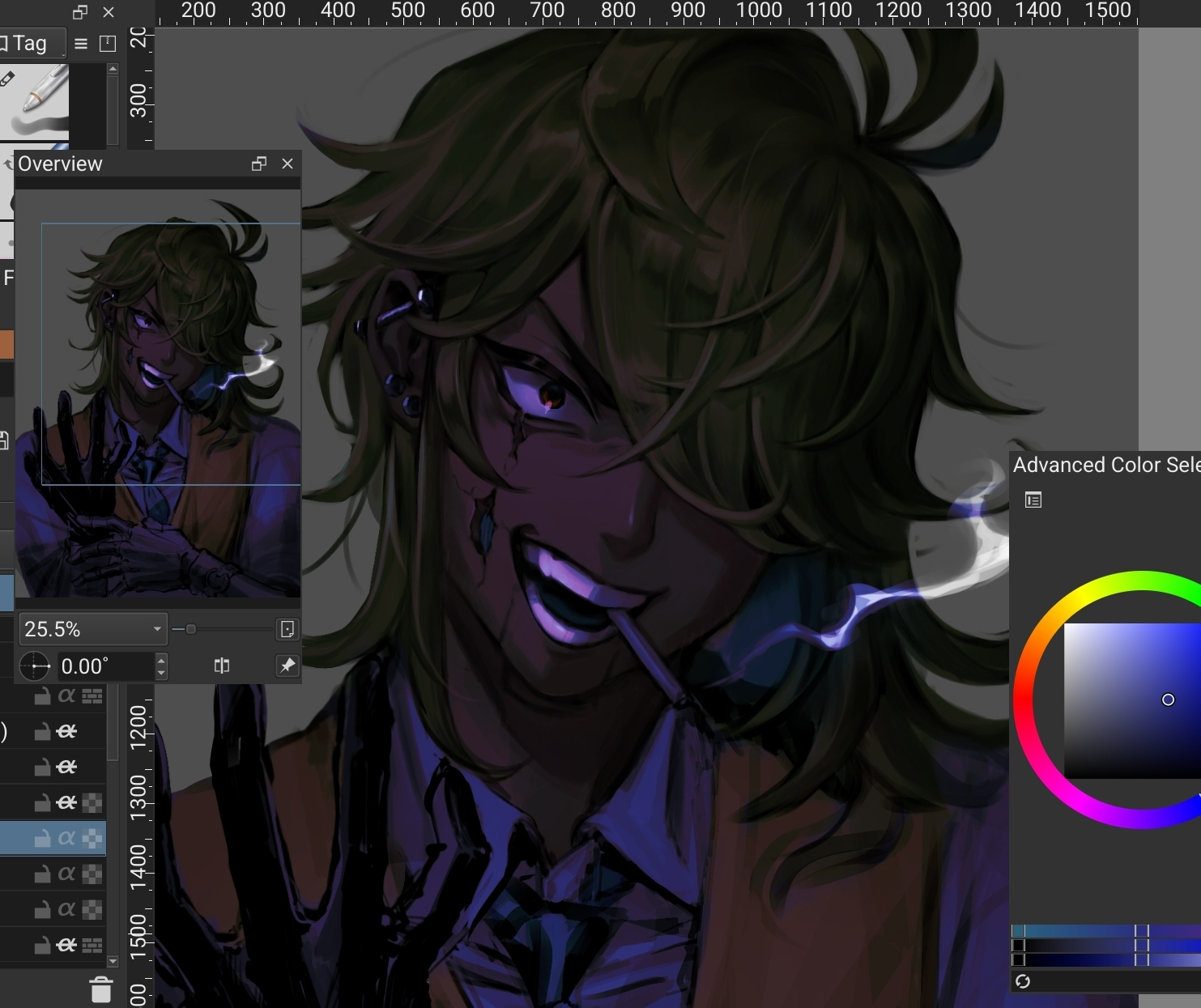Toggle alpha inheritance on the bottom layer

pos(67,945)
